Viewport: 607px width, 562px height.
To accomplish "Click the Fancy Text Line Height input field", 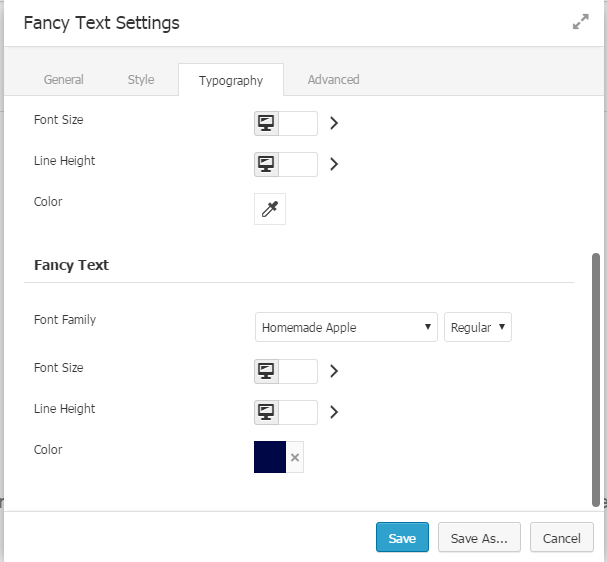I will click(x=298, y=412).
